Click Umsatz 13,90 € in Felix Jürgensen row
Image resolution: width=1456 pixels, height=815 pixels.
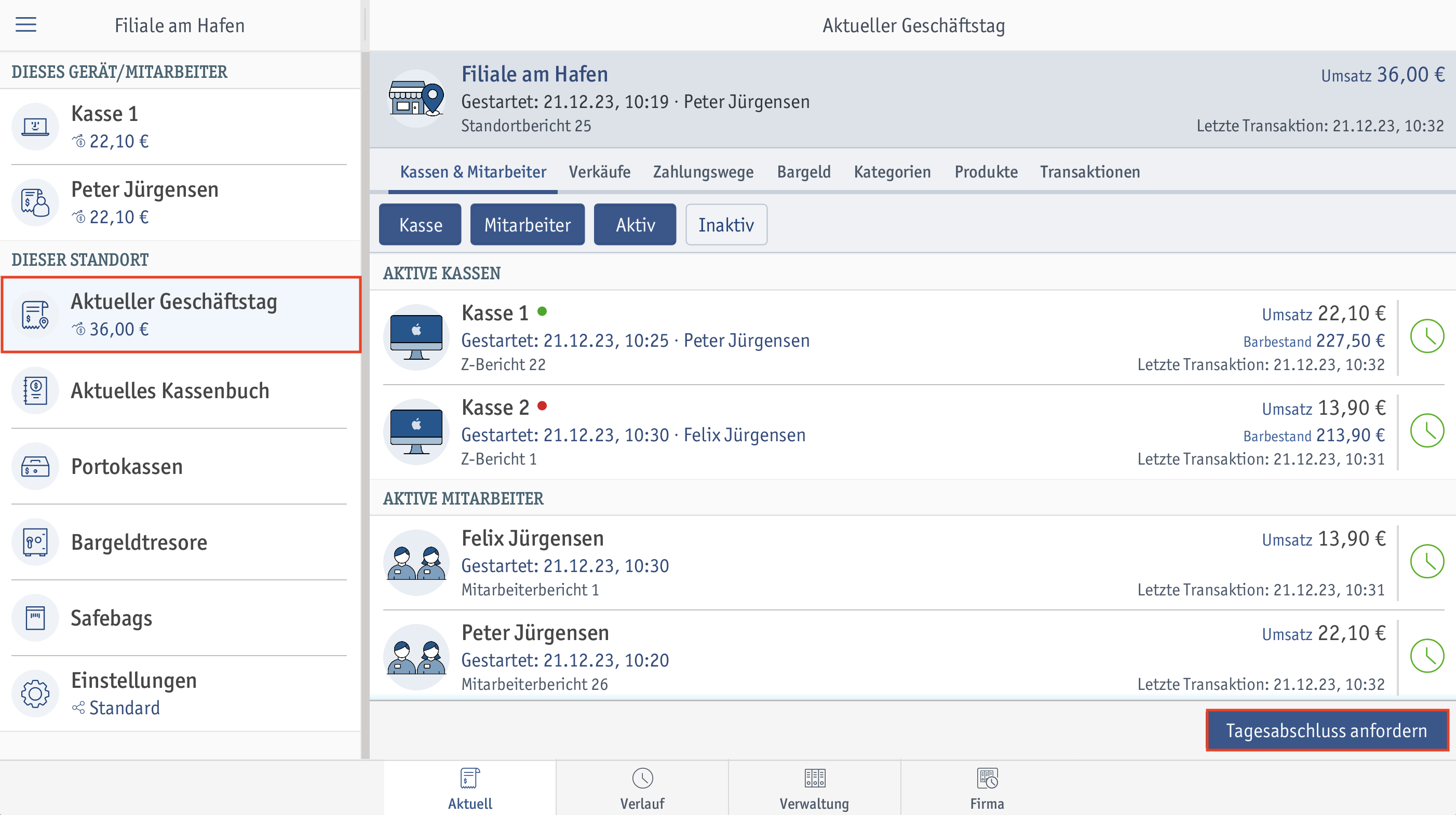coord(1324,539)
